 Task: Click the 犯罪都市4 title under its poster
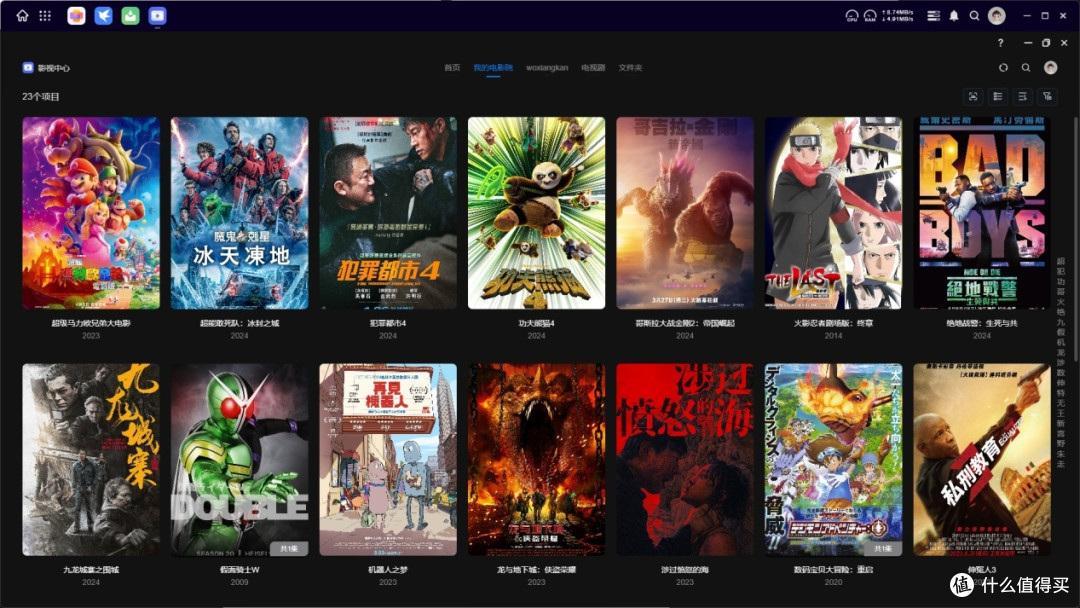[388, 323]
